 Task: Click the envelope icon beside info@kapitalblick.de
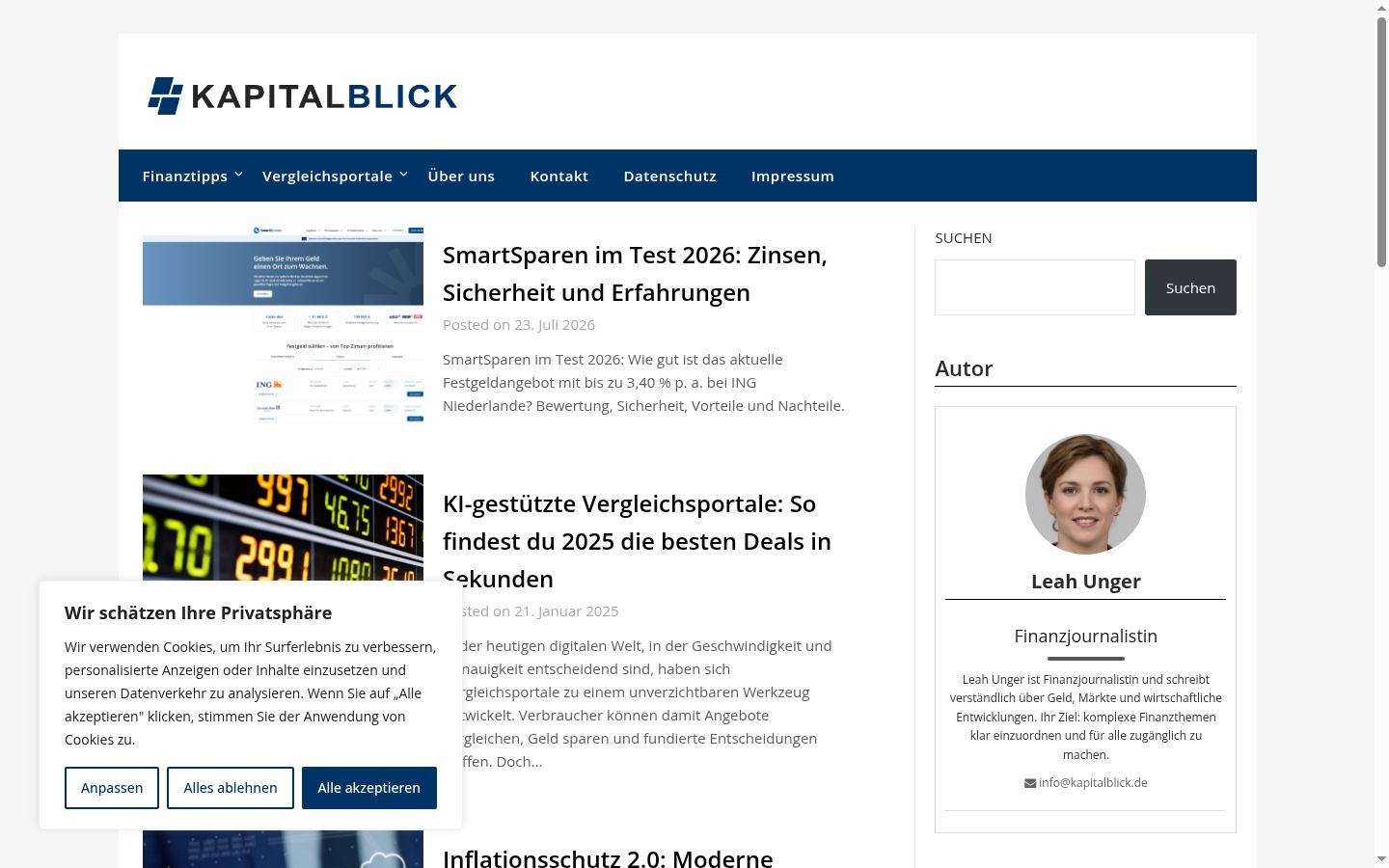point(1030,783)
